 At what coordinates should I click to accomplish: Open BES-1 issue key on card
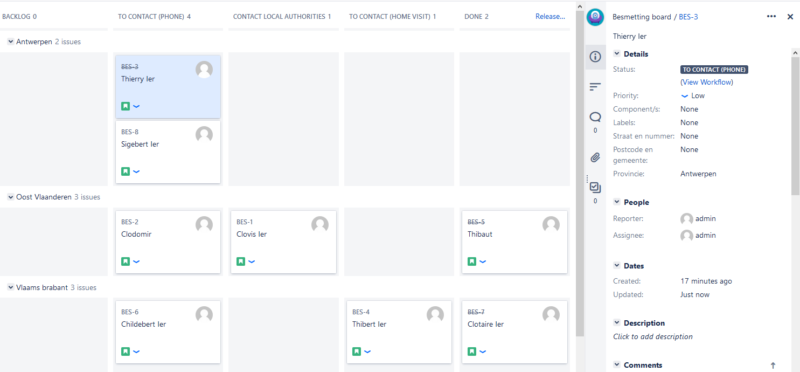(x=245, y=222)
